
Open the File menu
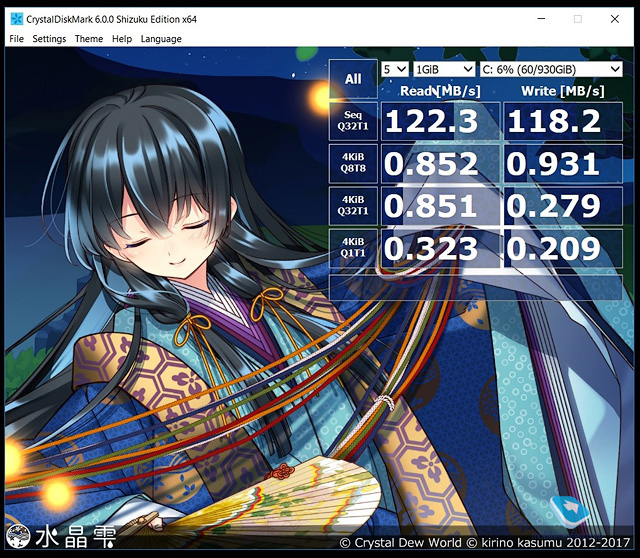pyautogui.click(x=16, y=39)
